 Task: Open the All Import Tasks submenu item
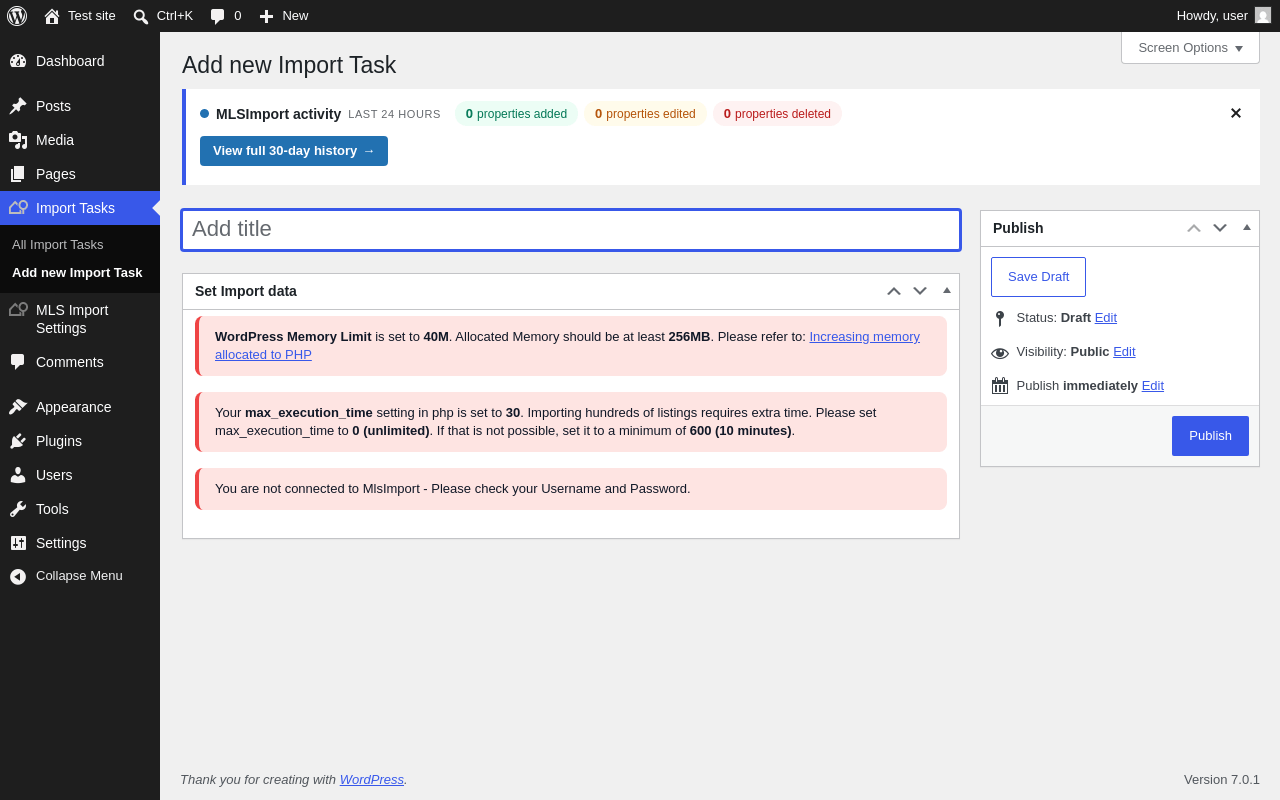point(58,244)
